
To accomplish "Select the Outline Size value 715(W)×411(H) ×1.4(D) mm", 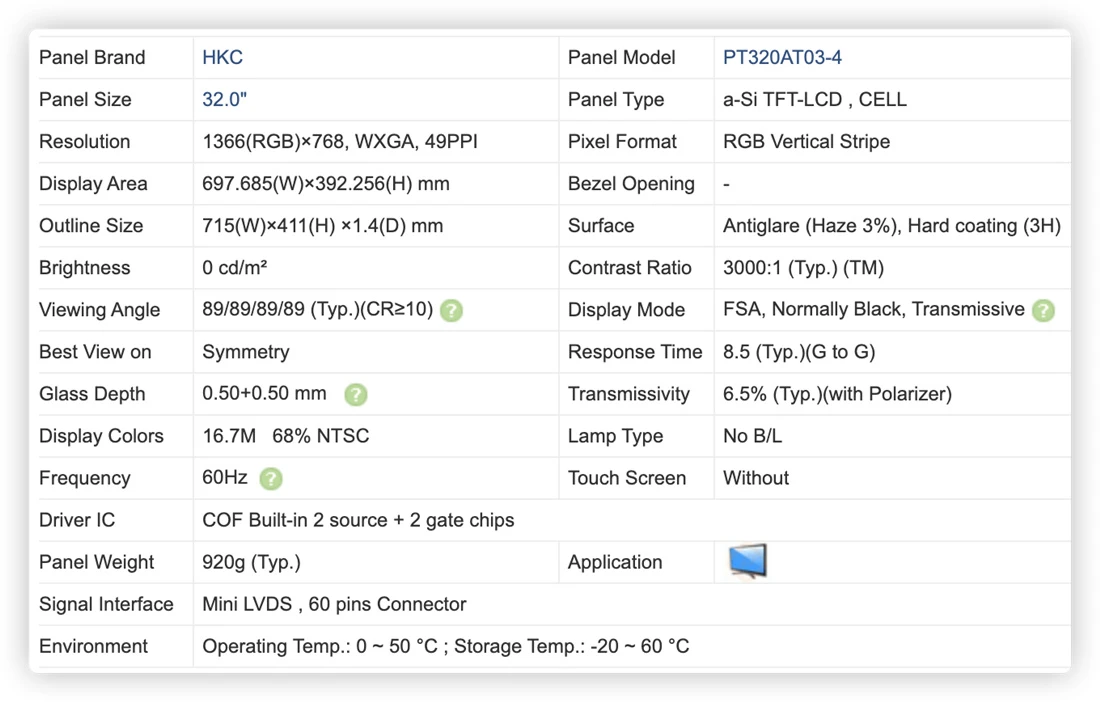I will coord(323,226).
